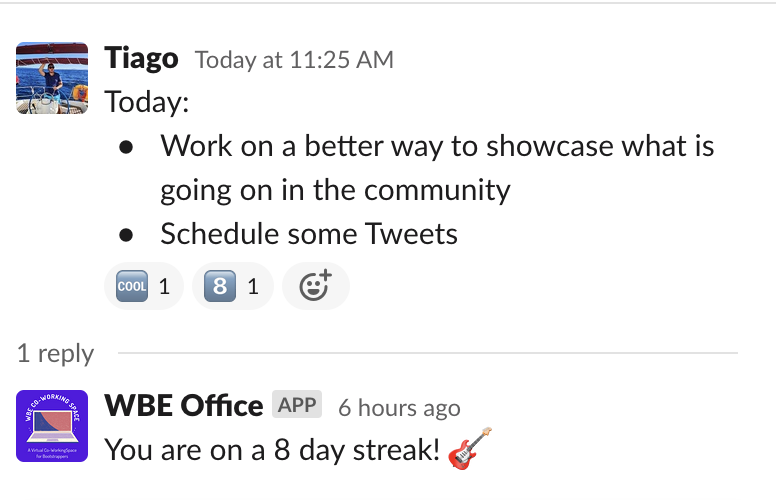This screenshot has height=500, width=776.
Task: Click the bullet point before "Schedule some Tweets"
Action: click(x=126, y=235)
